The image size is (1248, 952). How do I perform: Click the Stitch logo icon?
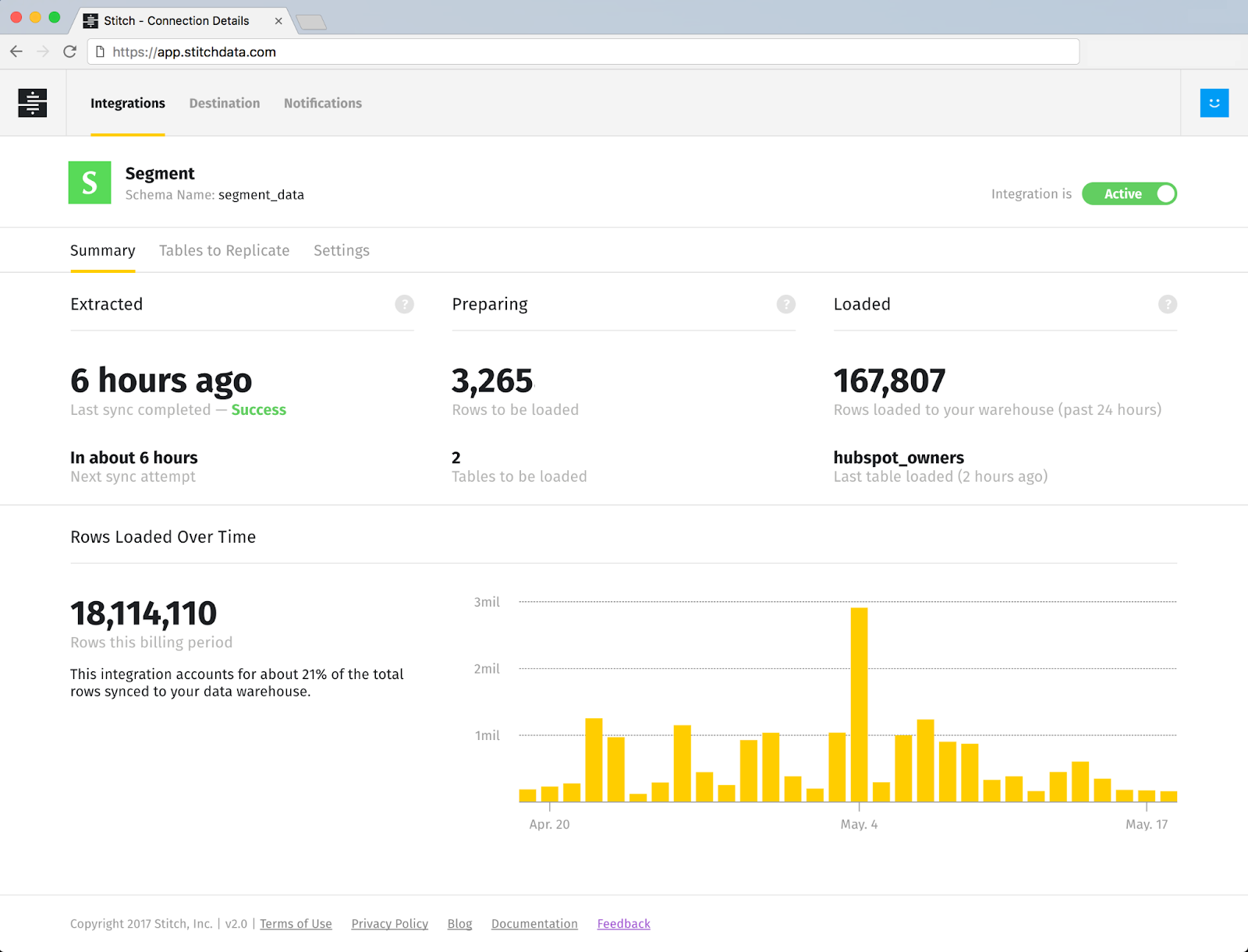pos(31,102)
